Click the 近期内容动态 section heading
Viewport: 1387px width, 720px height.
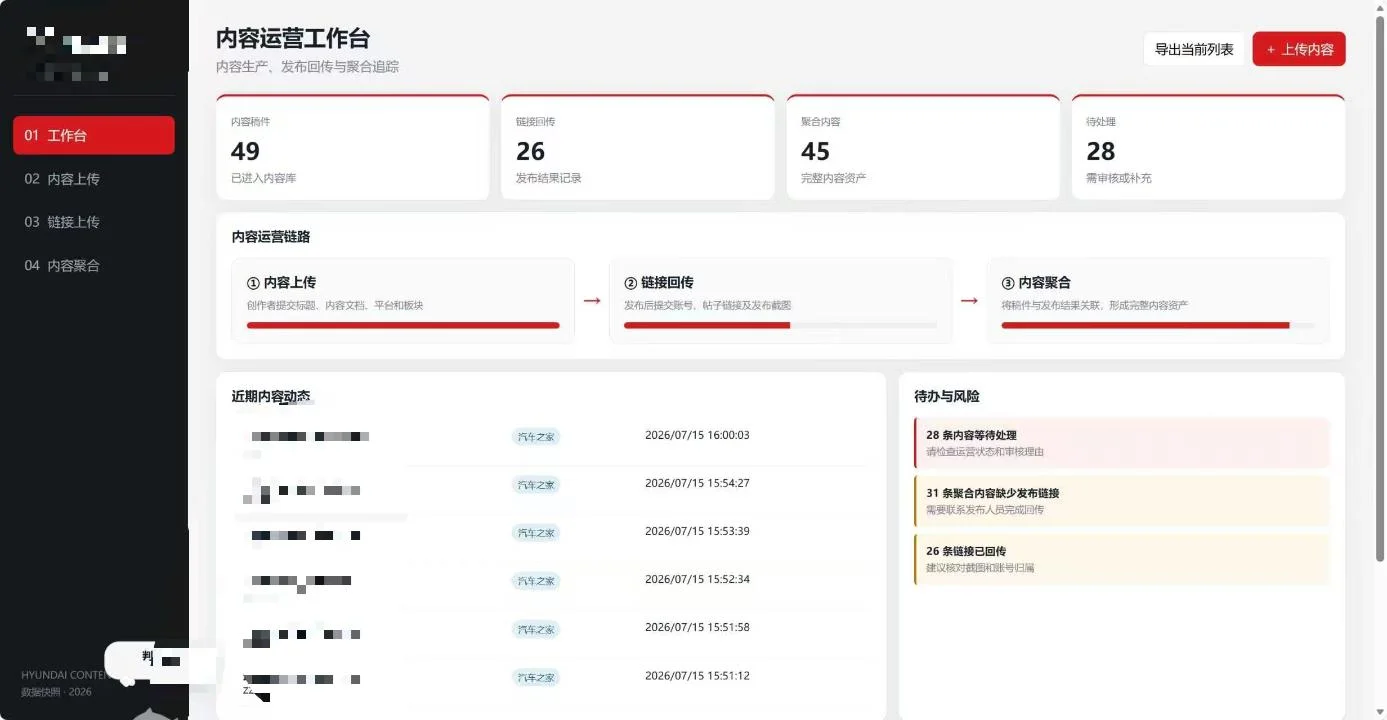click(271, 397)
